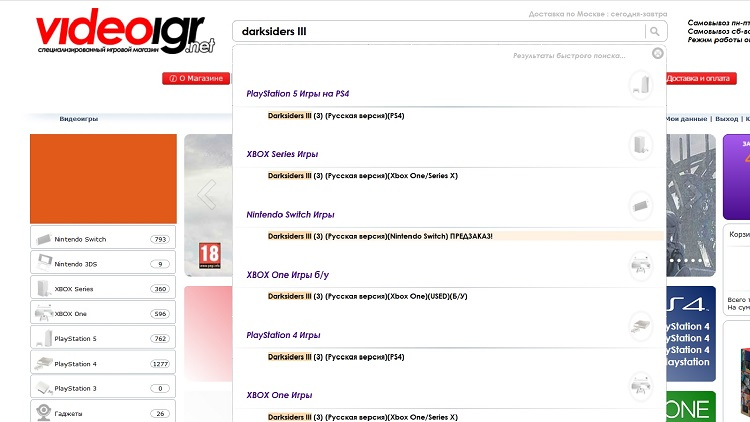Open Darksiders III Xbox One used result
750x422 pixels.
367,296
